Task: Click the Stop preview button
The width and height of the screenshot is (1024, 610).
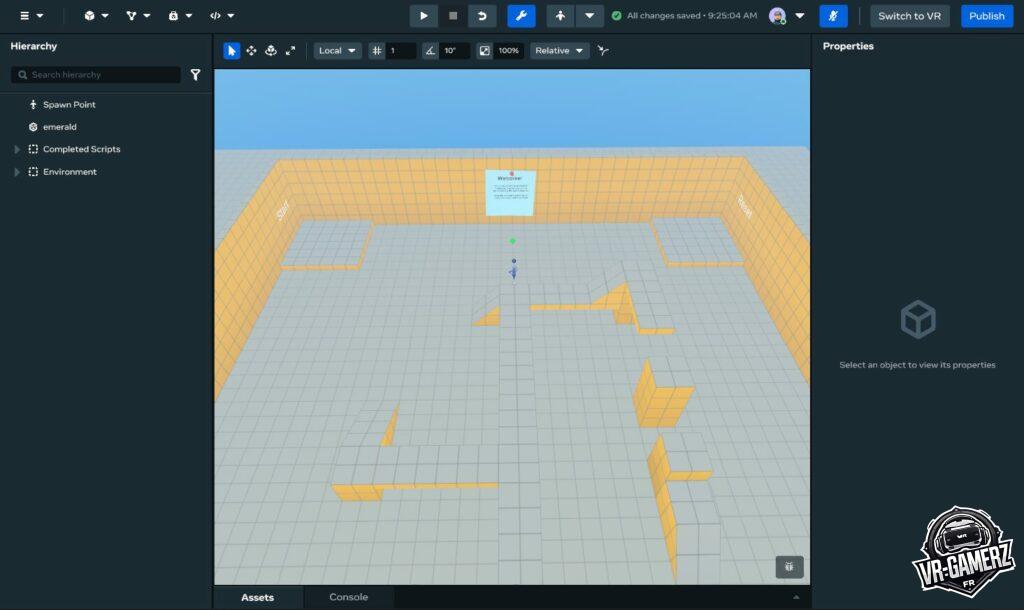Action: pos(453,16)
